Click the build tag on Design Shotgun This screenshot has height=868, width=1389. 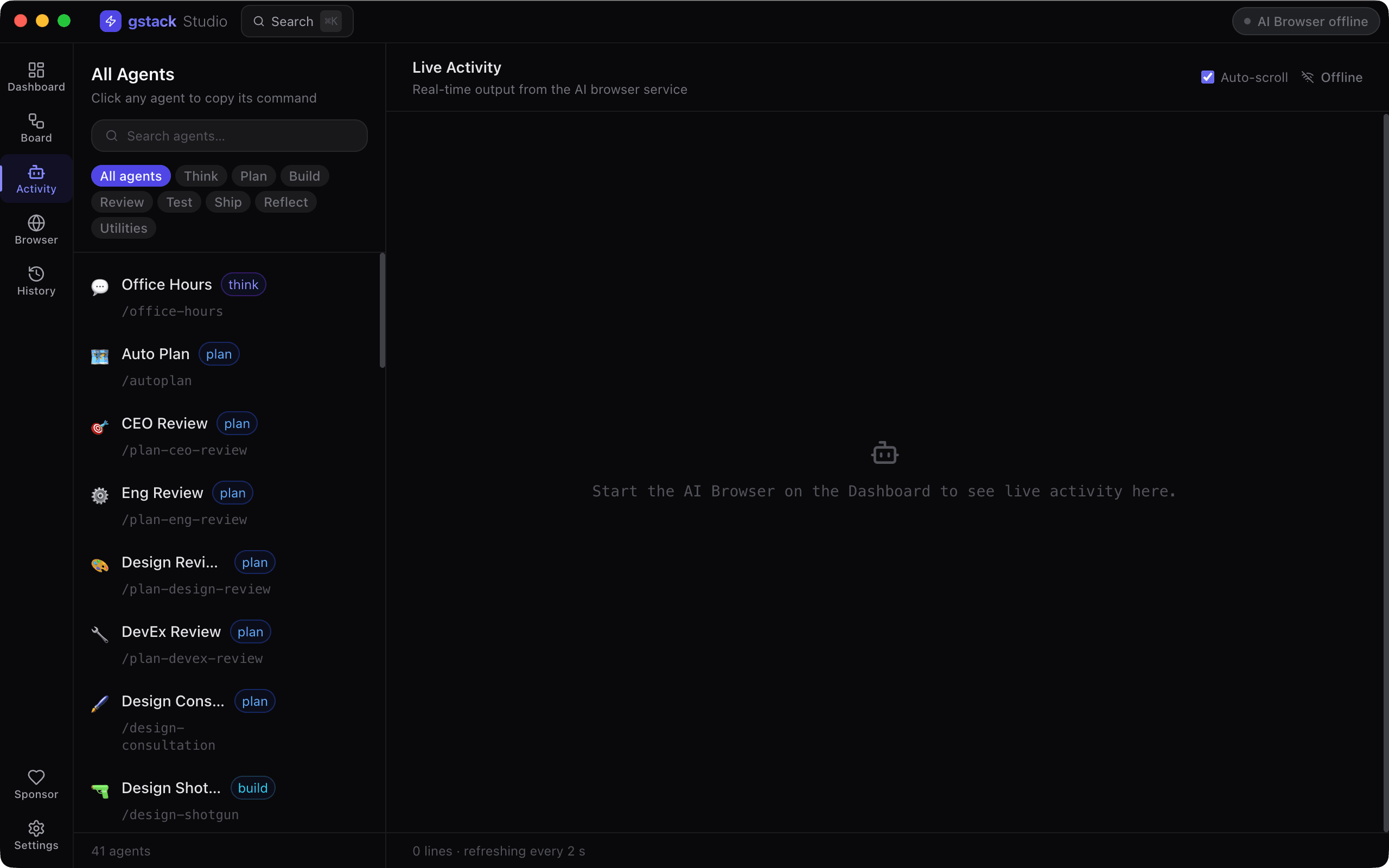(252, 788)
